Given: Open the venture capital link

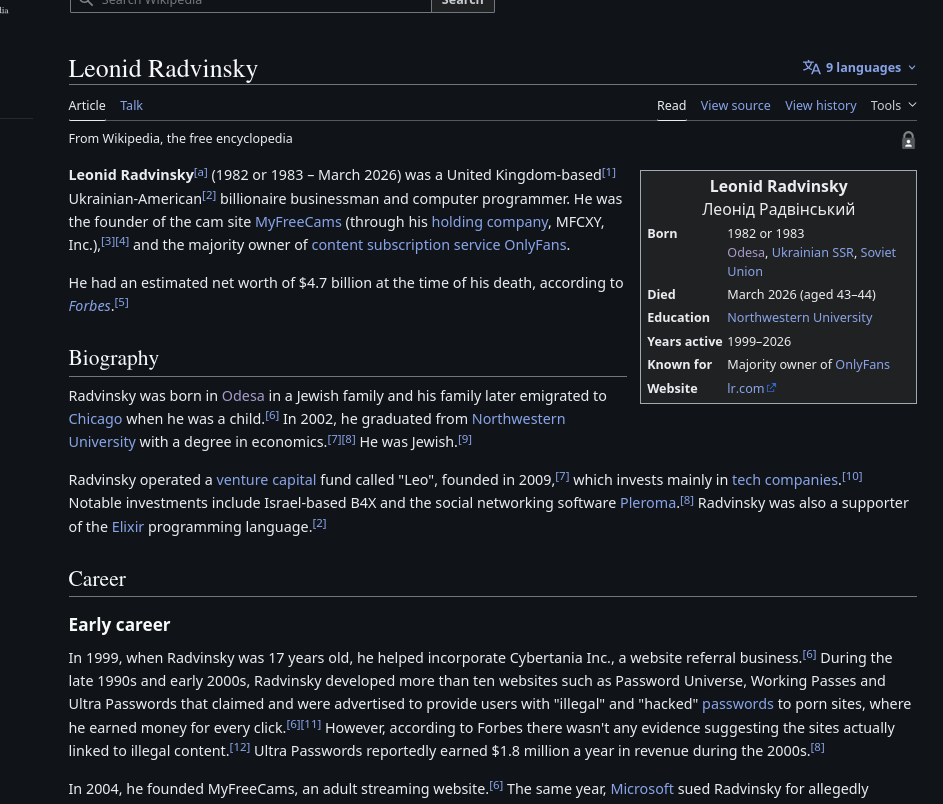Looking at the screenshot, I should click(266, 480).
